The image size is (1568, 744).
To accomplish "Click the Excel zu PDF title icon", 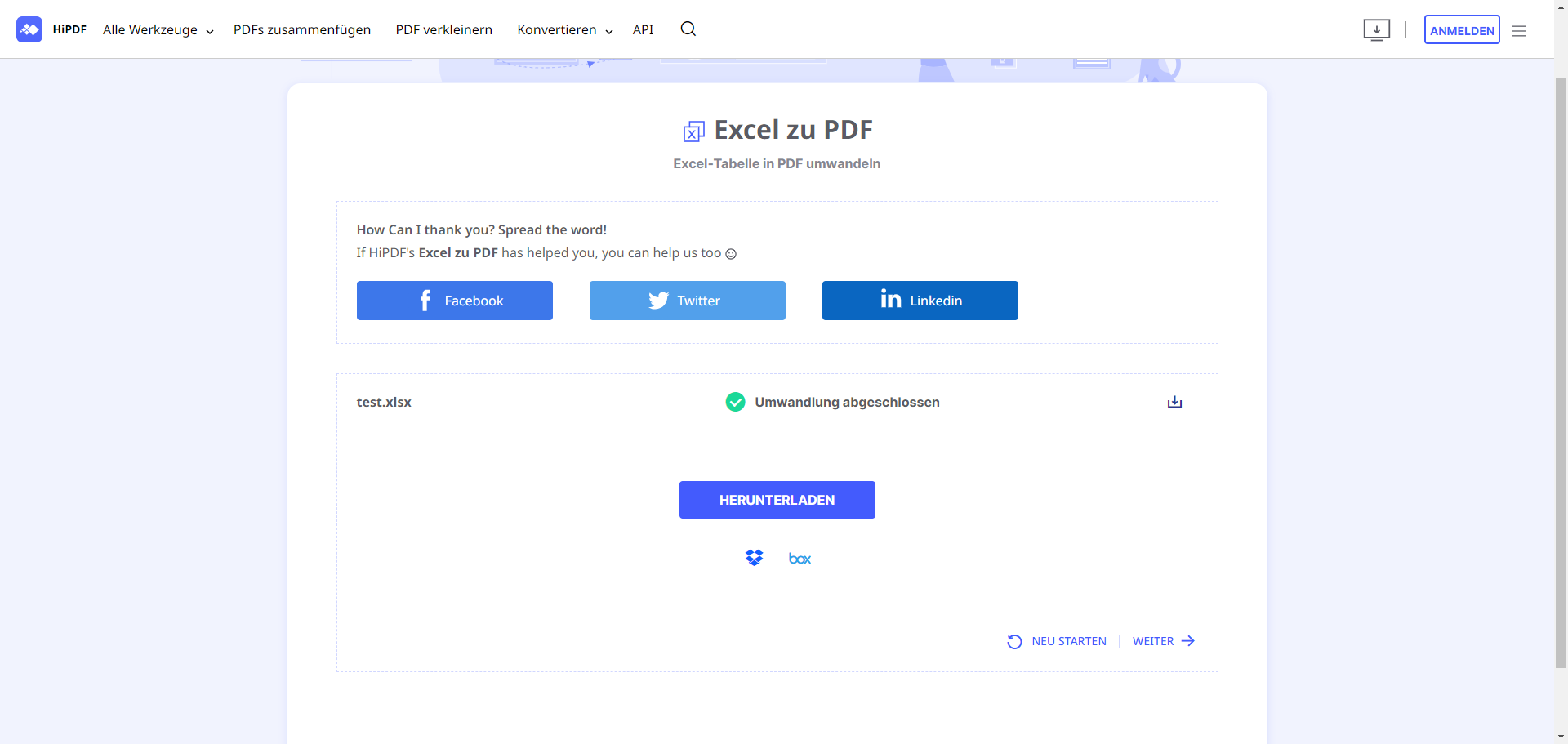I will pyautogui.click(x=694, y=131).
